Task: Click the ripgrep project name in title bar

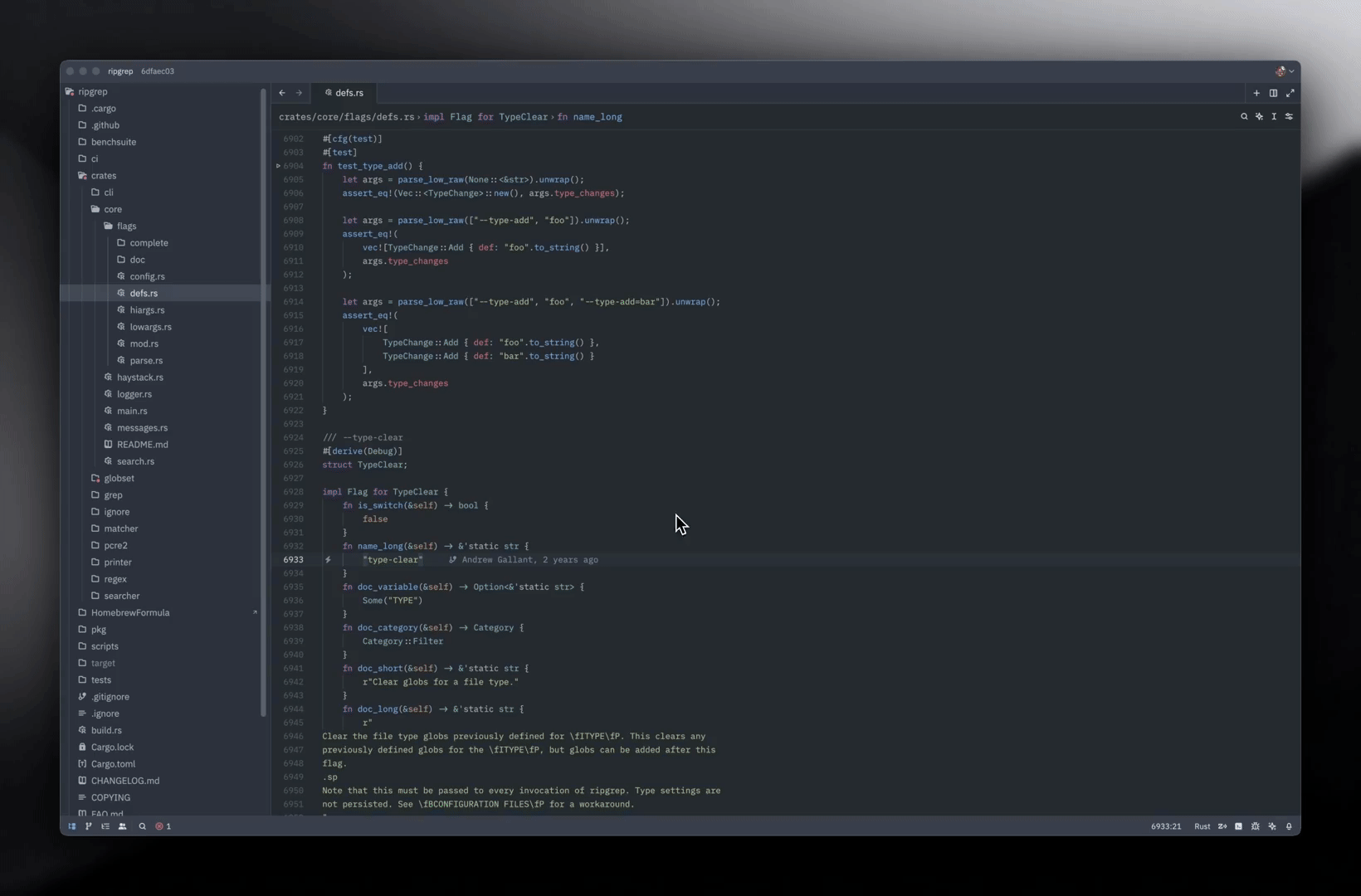Action: [x=120, y=71]
